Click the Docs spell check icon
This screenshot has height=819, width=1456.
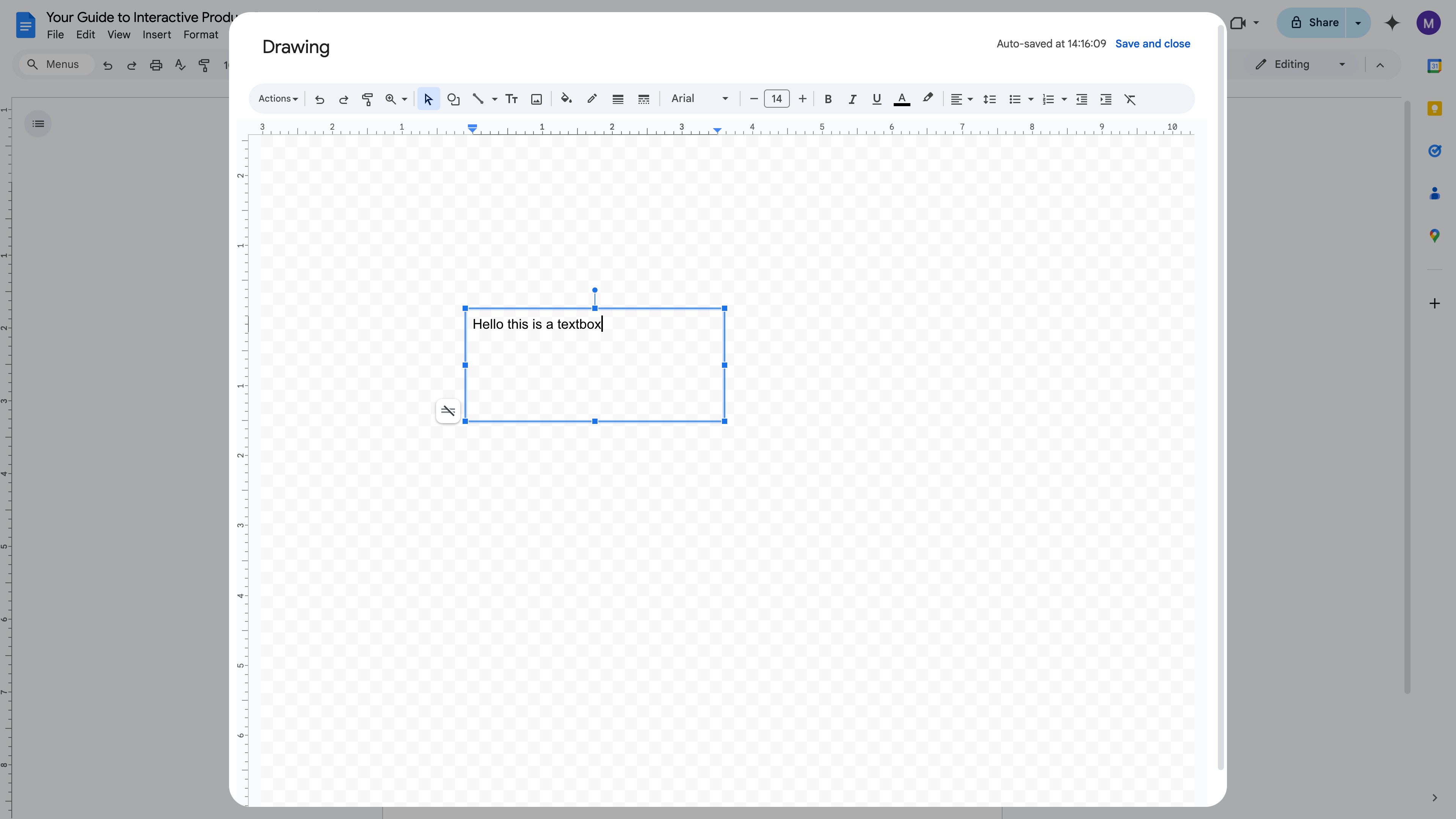(180, 65)
